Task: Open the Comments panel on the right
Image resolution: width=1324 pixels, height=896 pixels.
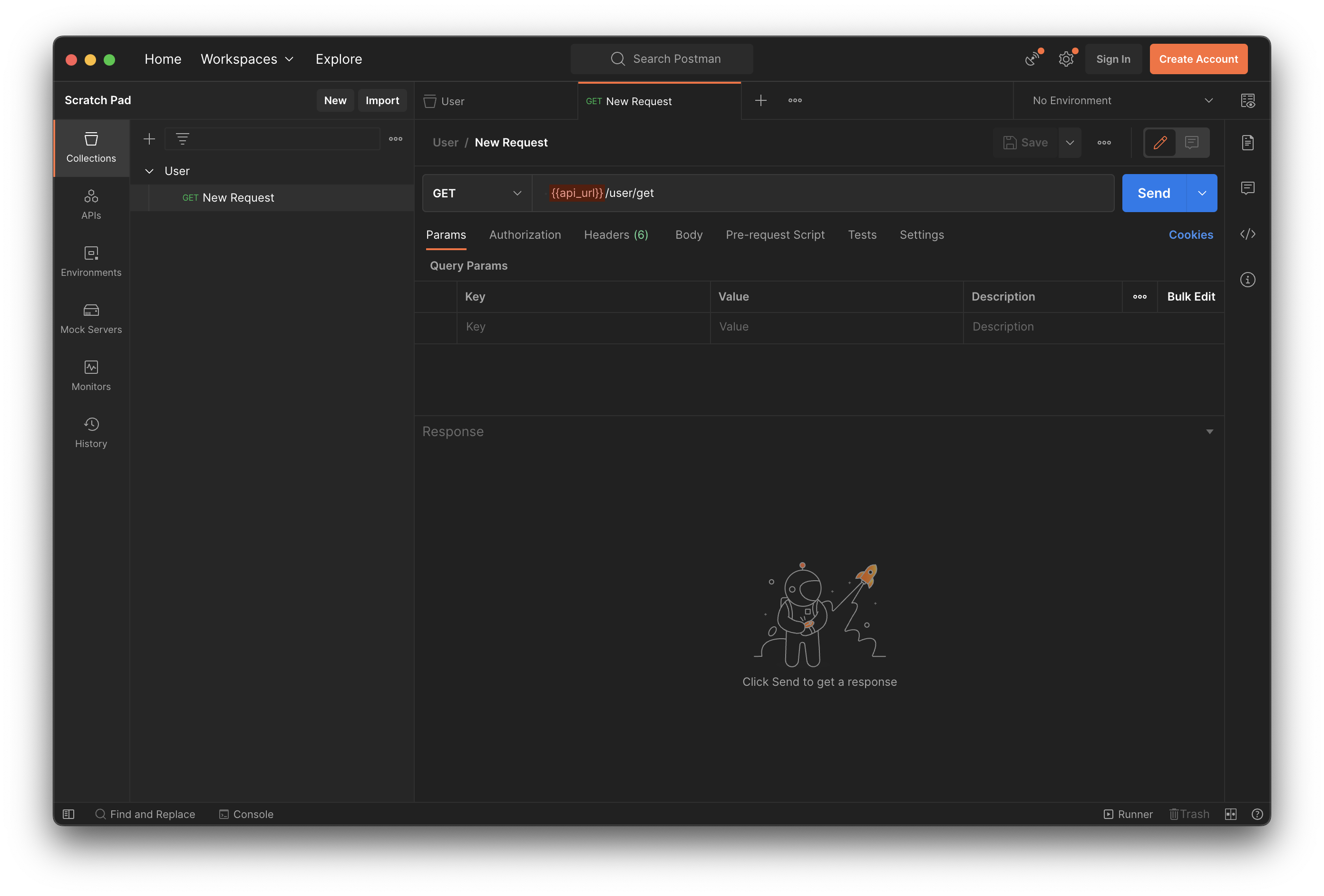Action: tap(1247, 188)
